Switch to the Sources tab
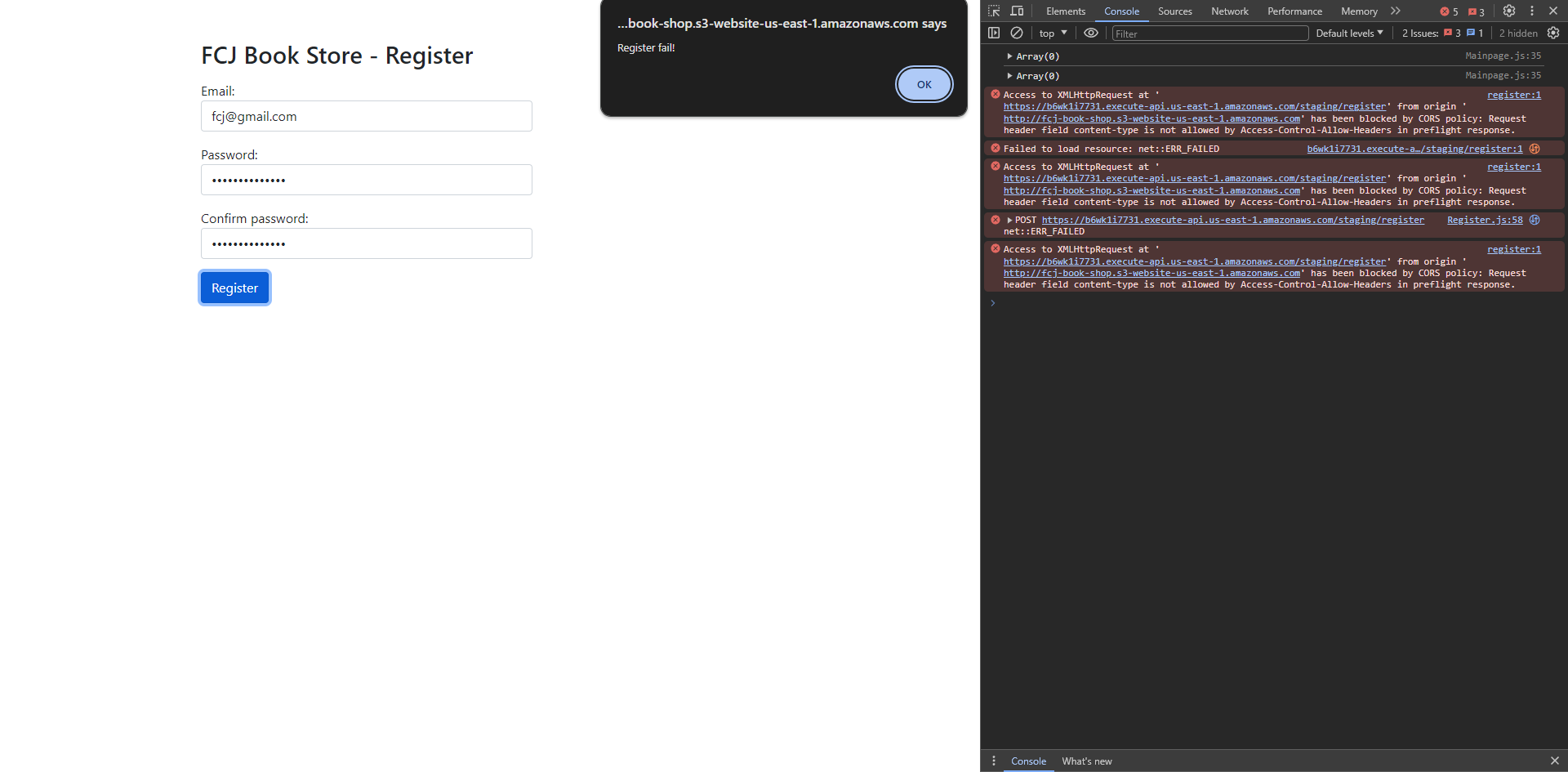This screenshot has height=772, width=1568. coord(1175,11)
